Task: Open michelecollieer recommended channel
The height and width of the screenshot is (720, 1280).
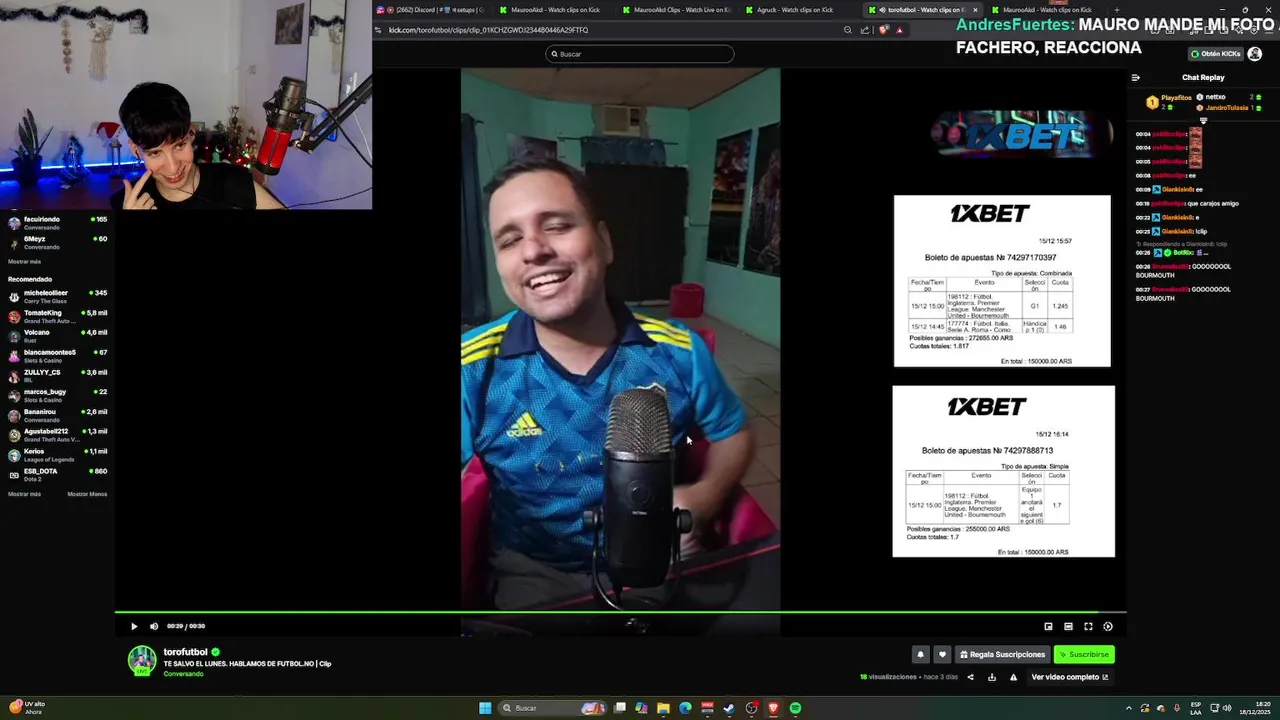Action: 58,297
